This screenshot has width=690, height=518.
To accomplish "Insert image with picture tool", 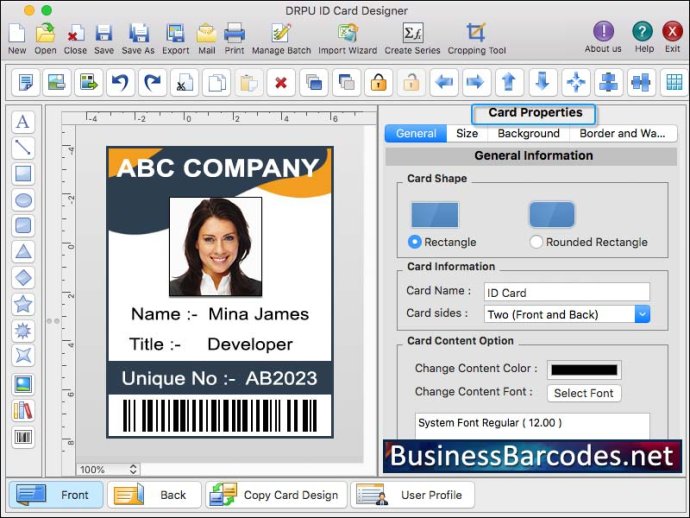I will (23, 384).
